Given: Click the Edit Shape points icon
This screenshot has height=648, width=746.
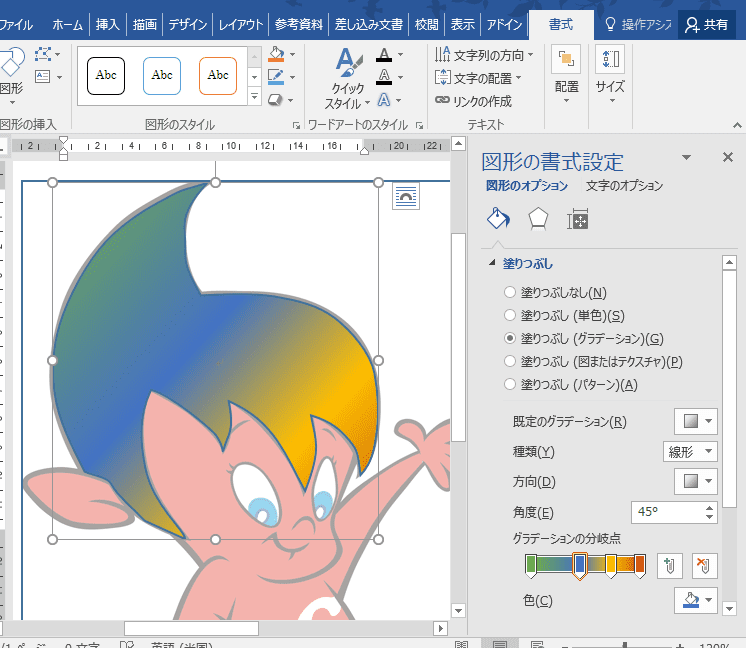Looking at the screenshot, I should point(43,54).
